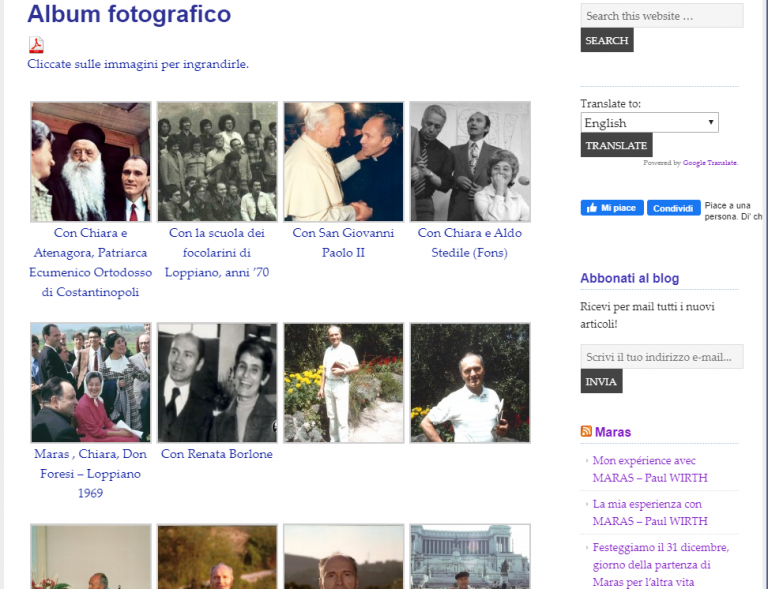This screenshot has height=589, width=768.
Task: Open Festeggiamo il 31 dicembre article
Action: coord(660,564)
